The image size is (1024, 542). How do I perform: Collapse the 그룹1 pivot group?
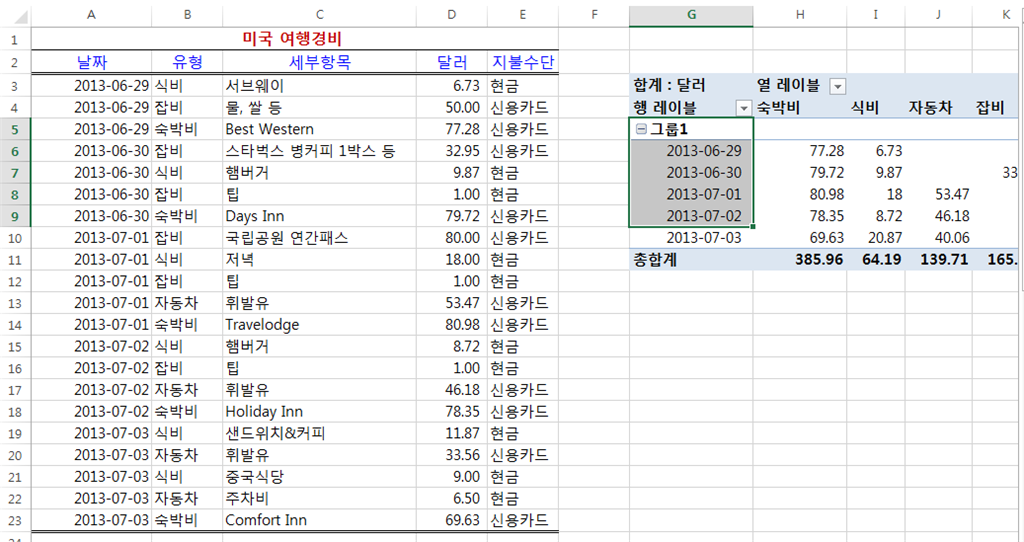click(x=641, y=129)
